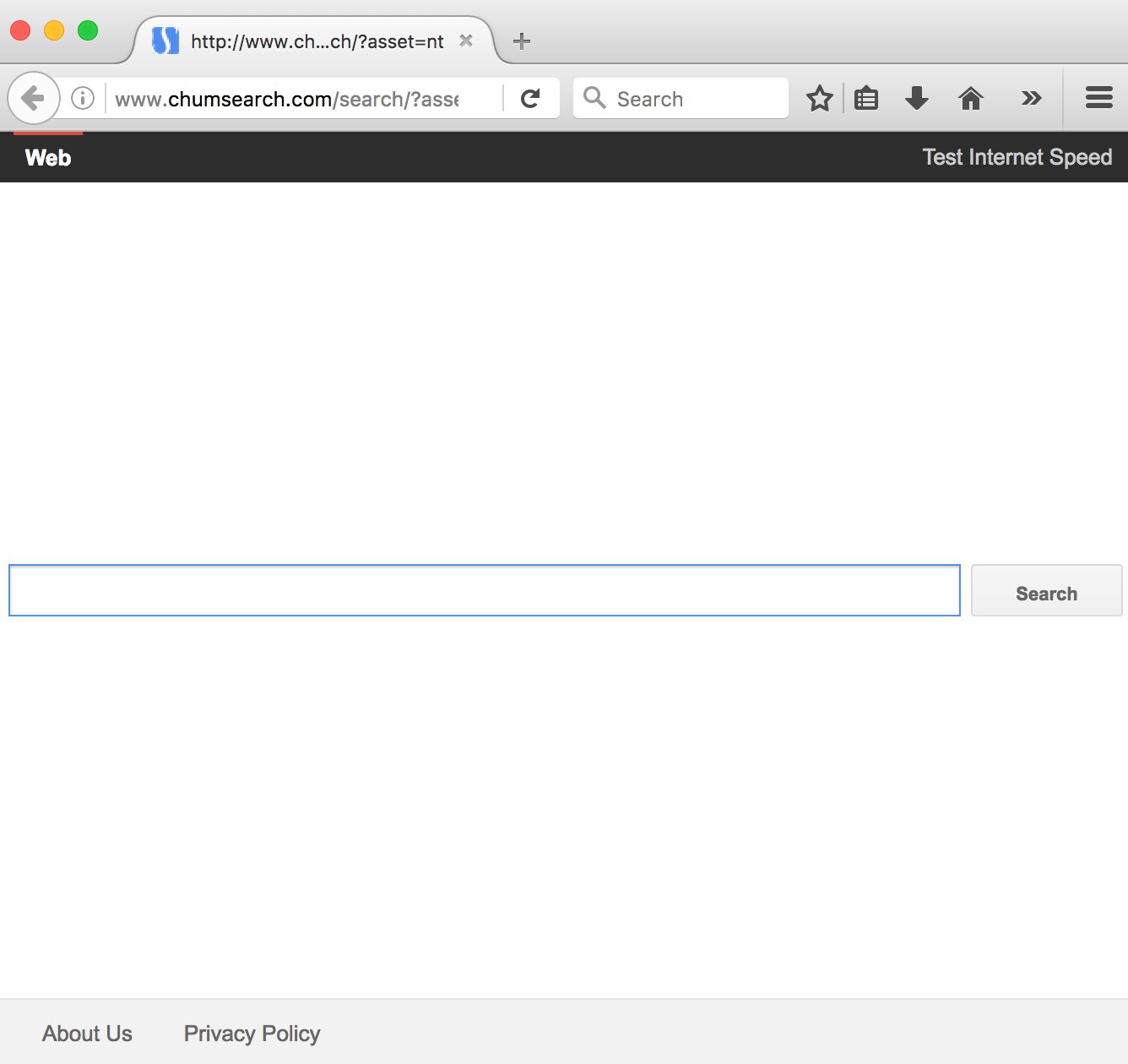
Task: Close the chumsearch tab
Action: (x=466, y=41)
